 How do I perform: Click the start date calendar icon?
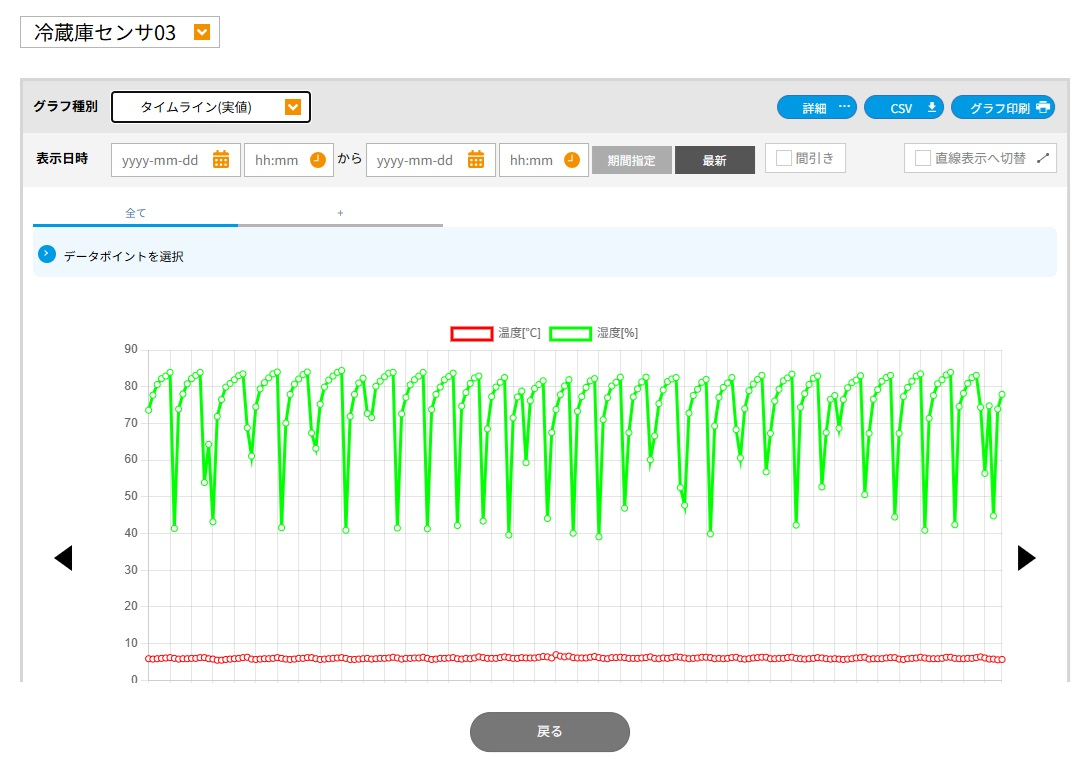(221, 160)
